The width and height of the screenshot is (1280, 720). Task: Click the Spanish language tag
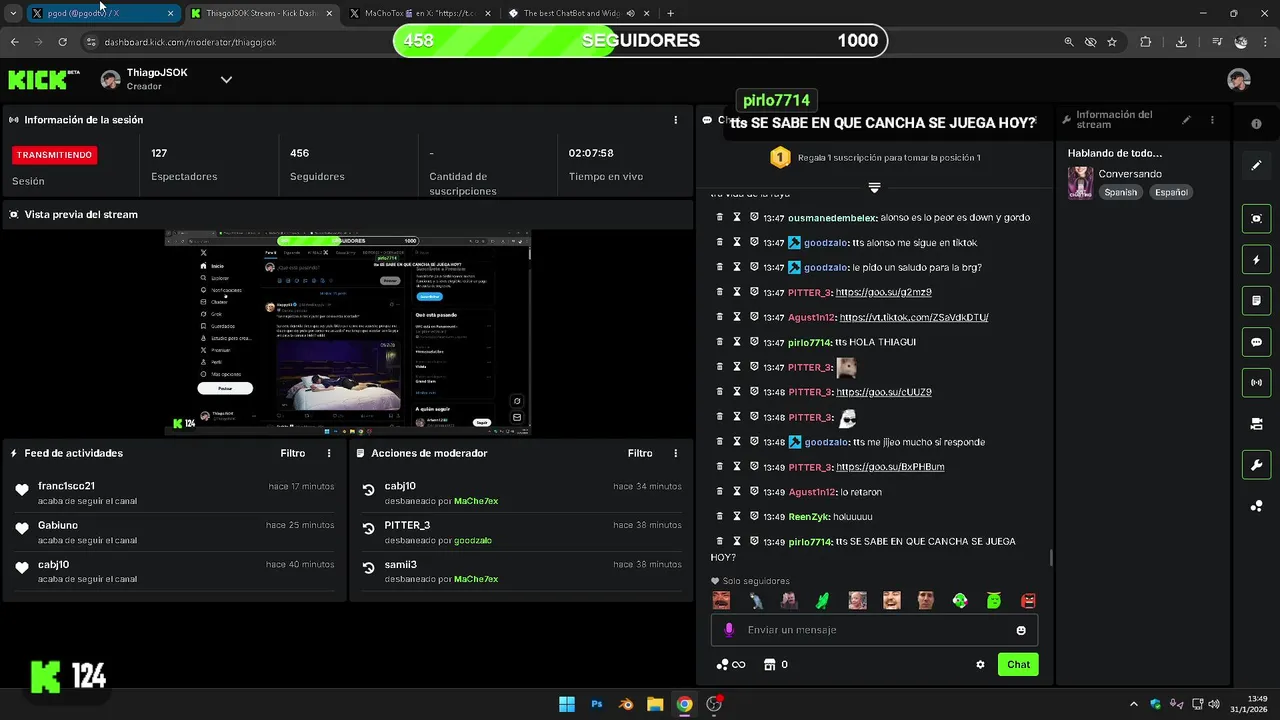pos(1120,192)
